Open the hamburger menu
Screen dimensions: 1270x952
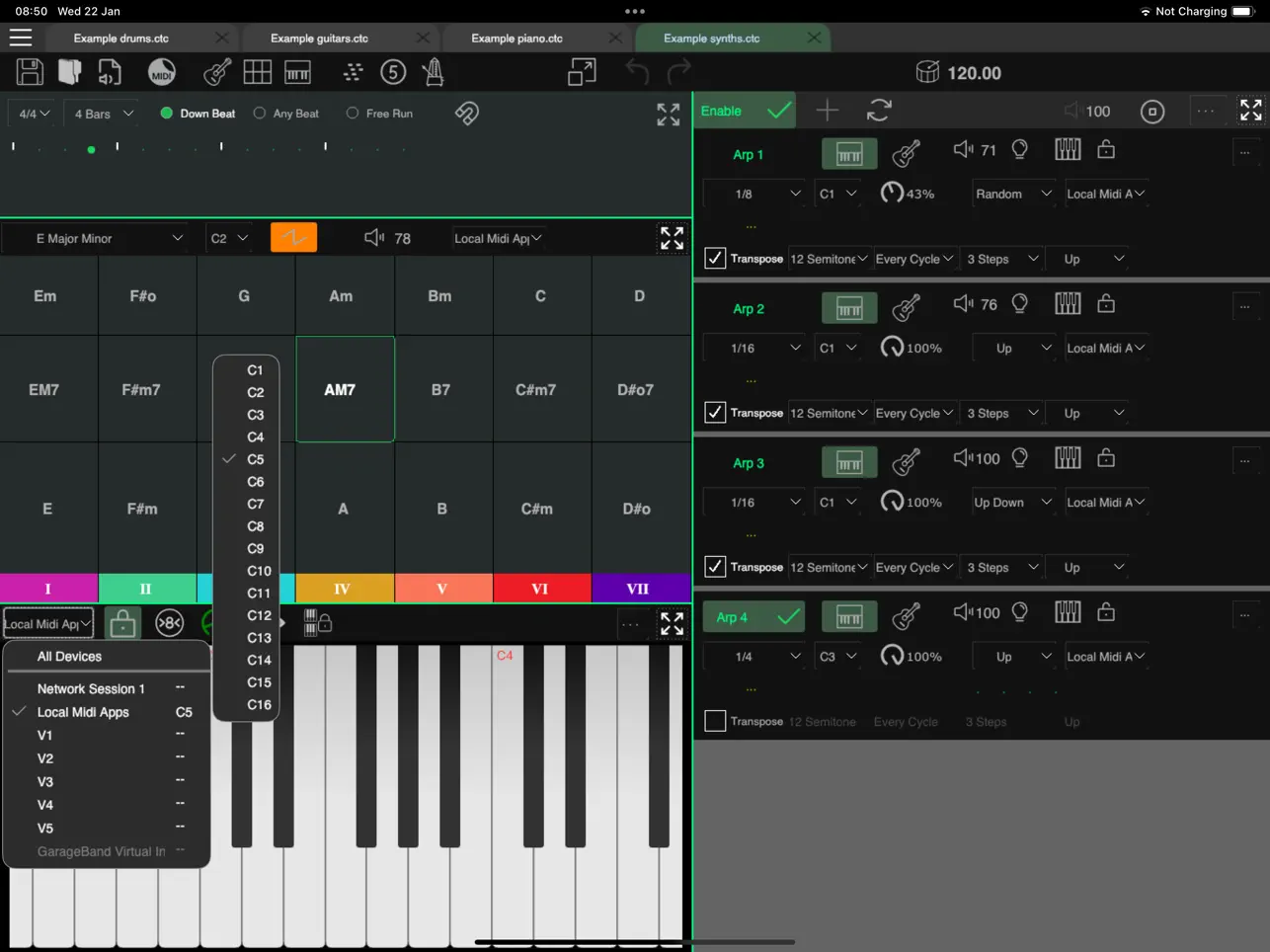click(21, 38)
